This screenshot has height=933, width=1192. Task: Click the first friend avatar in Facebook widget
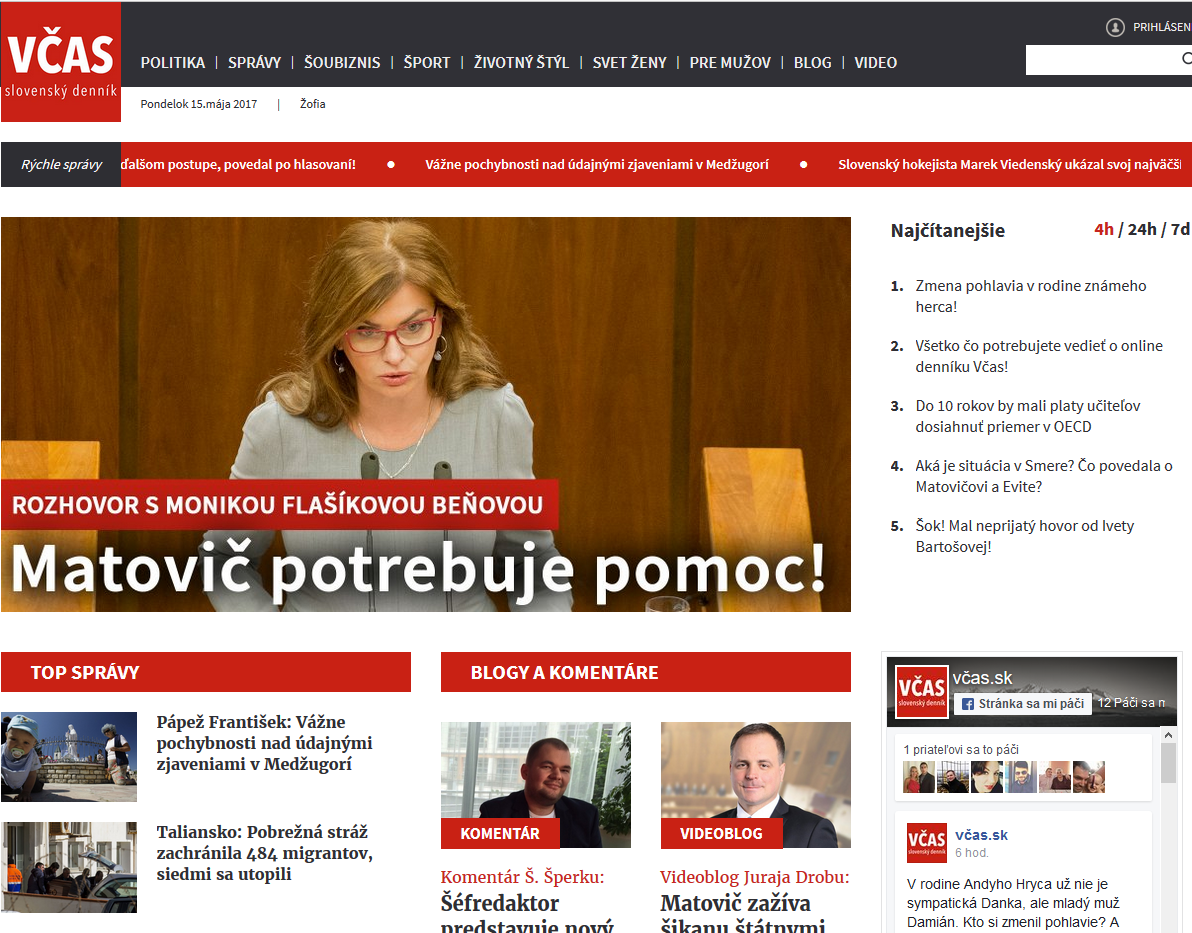918,777
